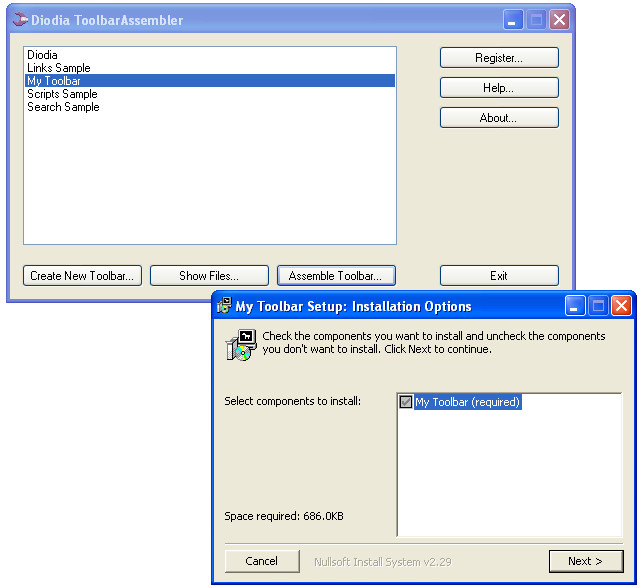Close the Diodia ToolbarAssembler window

pos(559,20)
